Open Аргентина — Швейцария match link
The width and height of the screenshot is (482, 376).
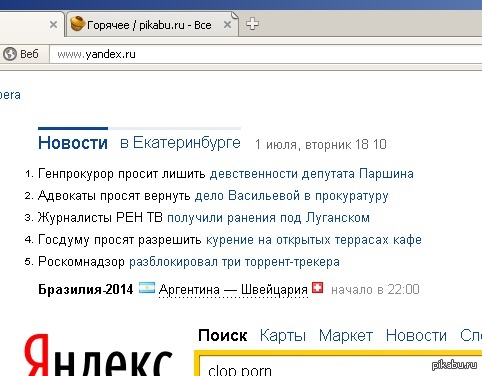click(x=233, y=289)
